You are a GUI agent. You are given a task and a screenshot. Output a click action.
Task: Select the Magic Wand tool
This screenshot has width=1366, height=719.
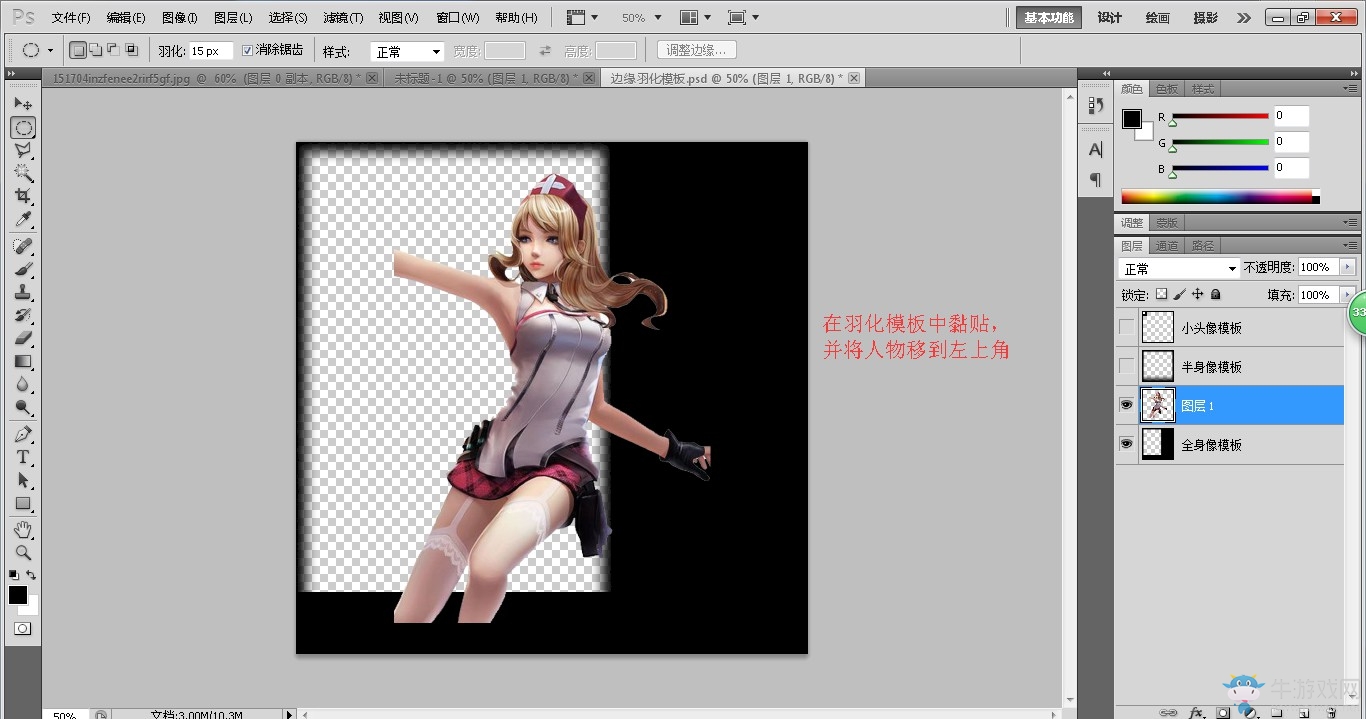[x=23, y=174]
